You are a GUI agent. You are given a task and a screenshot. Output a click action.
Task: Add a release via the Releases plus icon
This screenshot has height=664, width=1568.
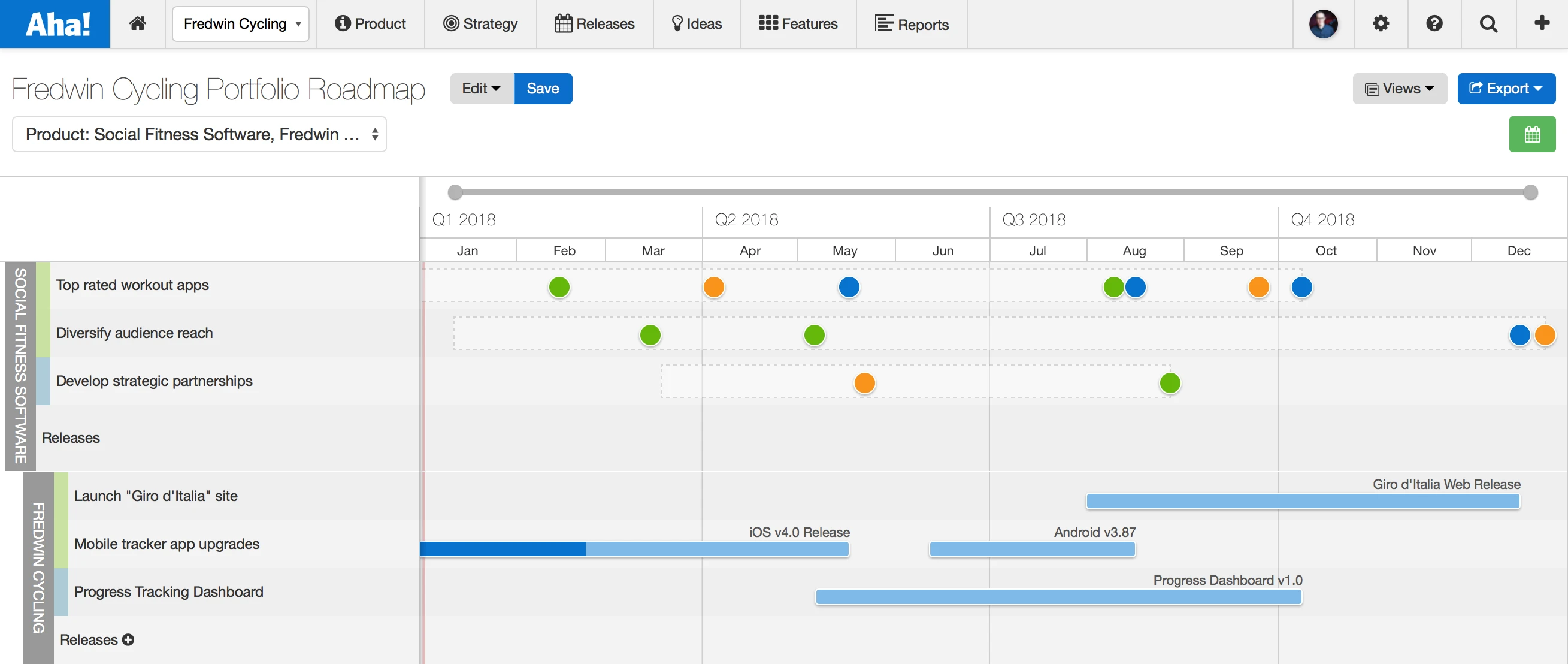[128, 639]
